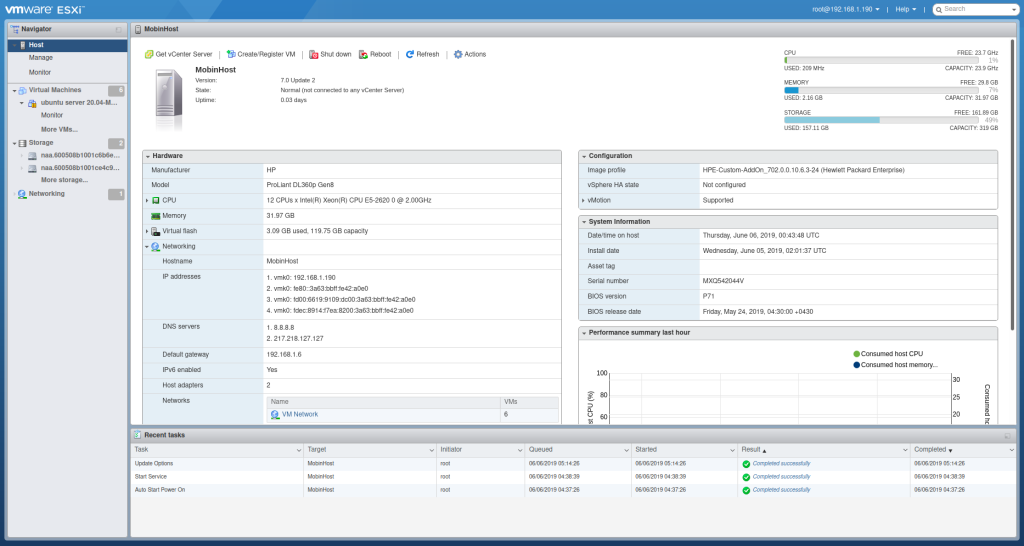Collapse the Networking section in Hardware

click(147, 247)
